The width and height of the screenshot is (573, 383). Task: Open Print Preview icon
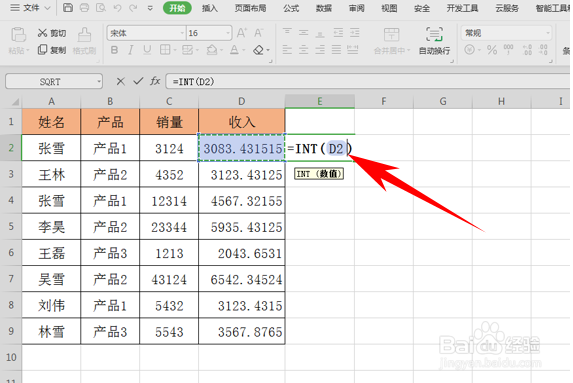100,8
